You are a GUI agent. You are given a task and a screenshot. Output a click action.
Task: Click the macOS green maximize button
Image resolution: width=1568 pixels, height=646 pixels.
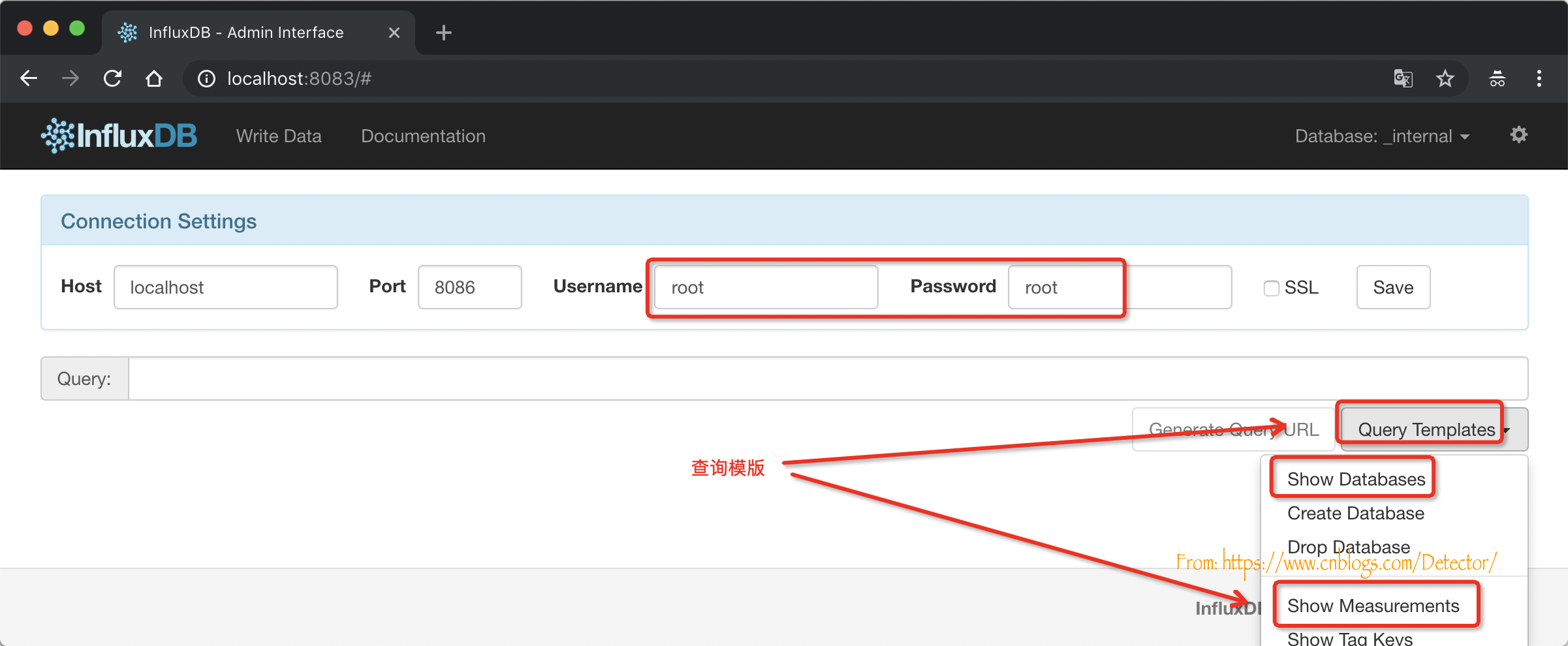77,28
